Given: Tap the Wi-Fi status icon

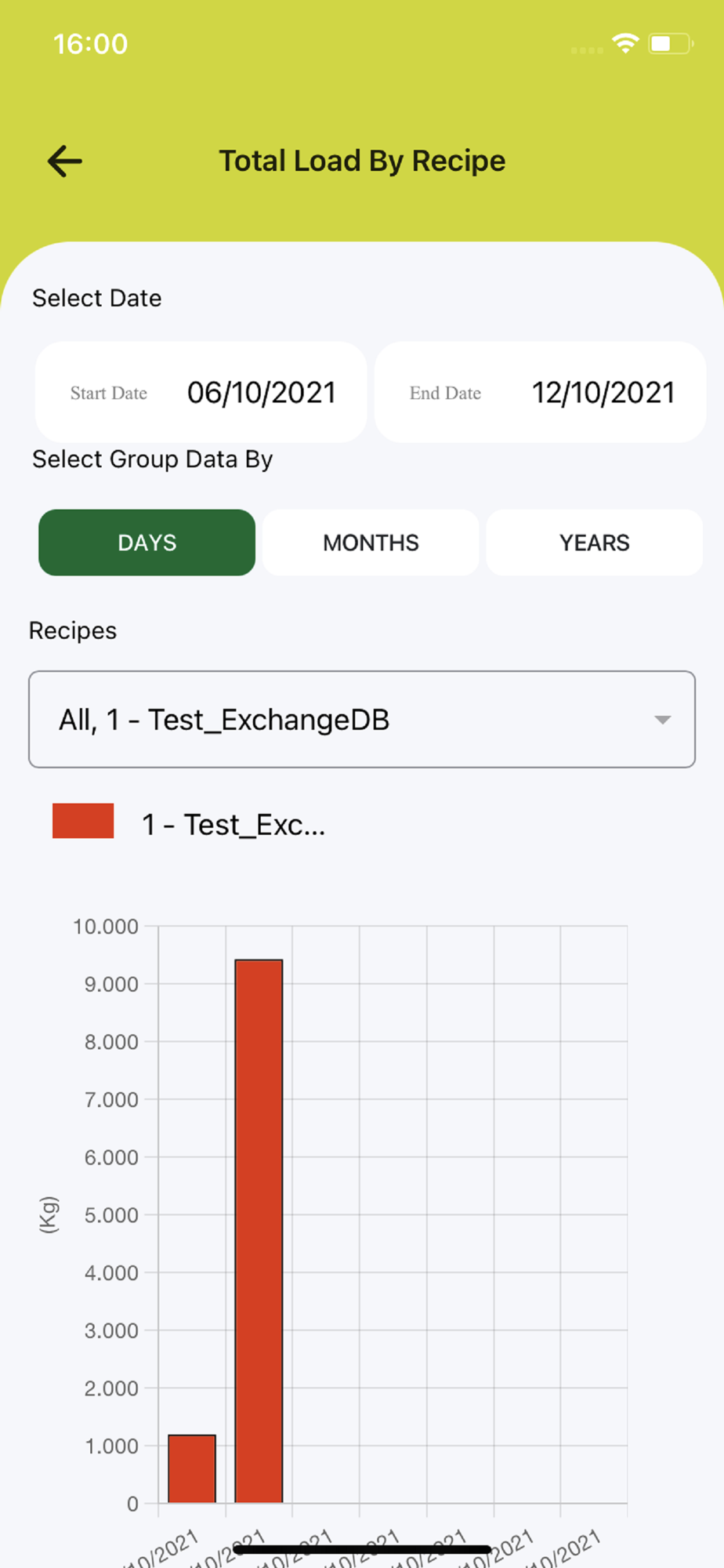Looking at the screenshot, I should pos(625,44).
